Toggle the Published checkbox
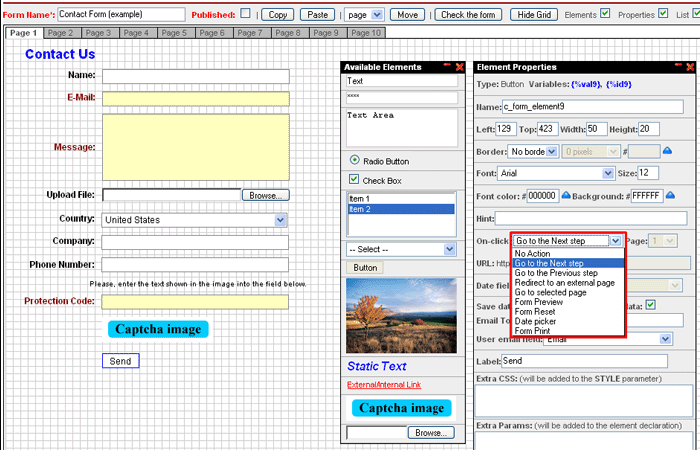 pyautogui.click(x=245, y=13)
